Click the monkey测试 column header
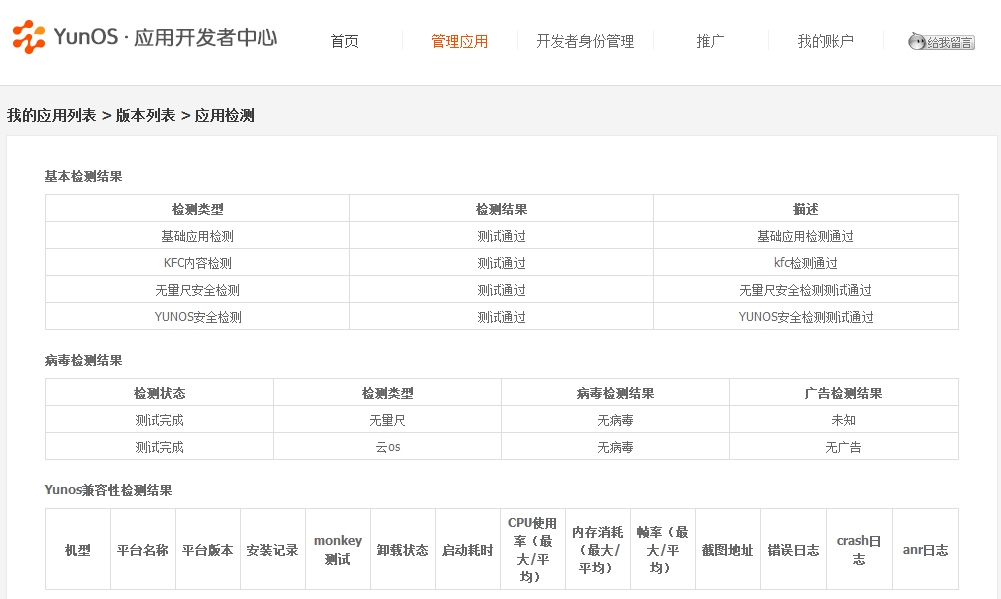The height and width of the screenshot is (599, 1001). click(x=338, y=549)
